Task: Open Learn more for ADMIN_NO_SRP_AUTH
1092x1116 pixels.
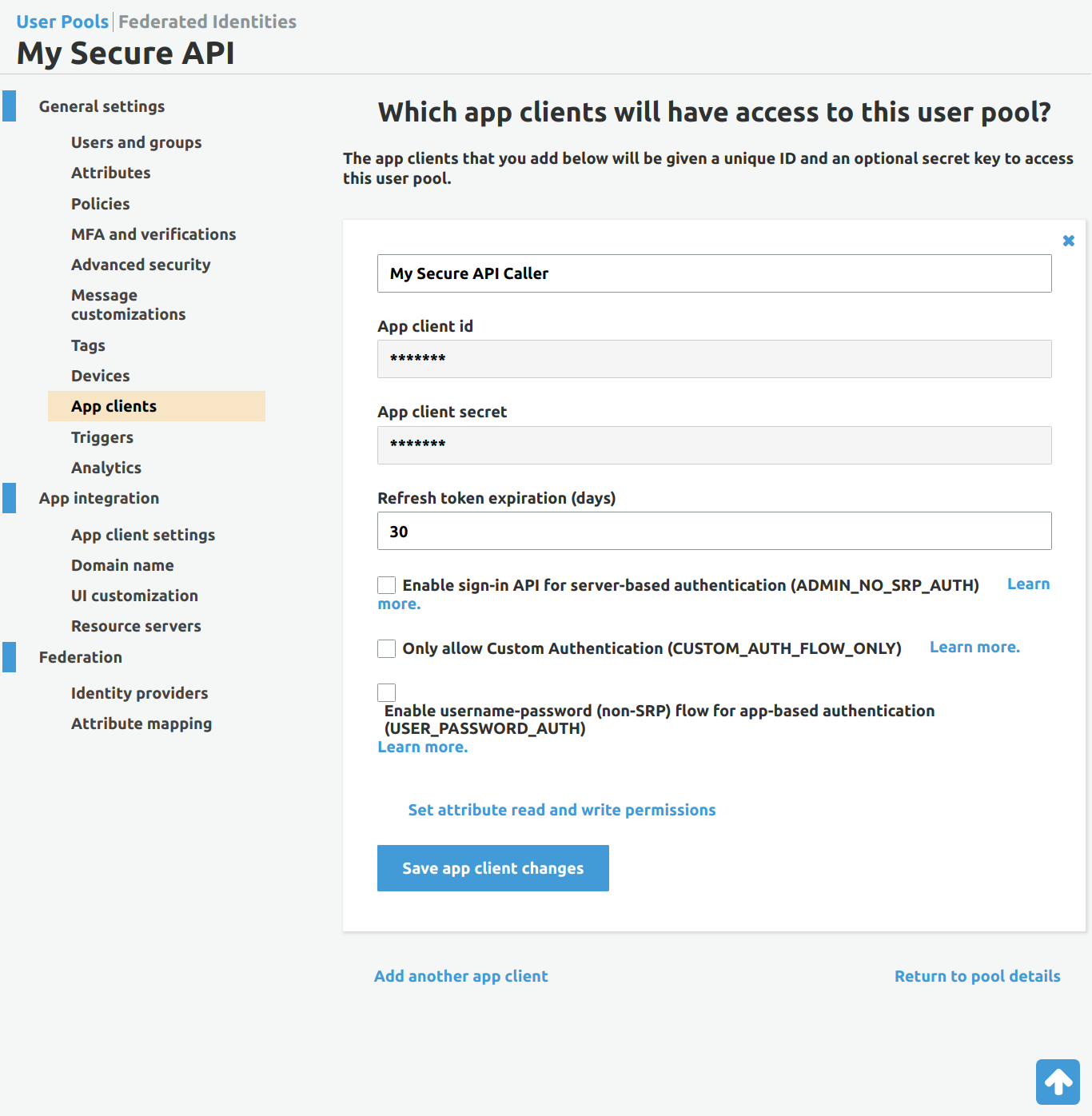Action: (x=1028, y=584)
